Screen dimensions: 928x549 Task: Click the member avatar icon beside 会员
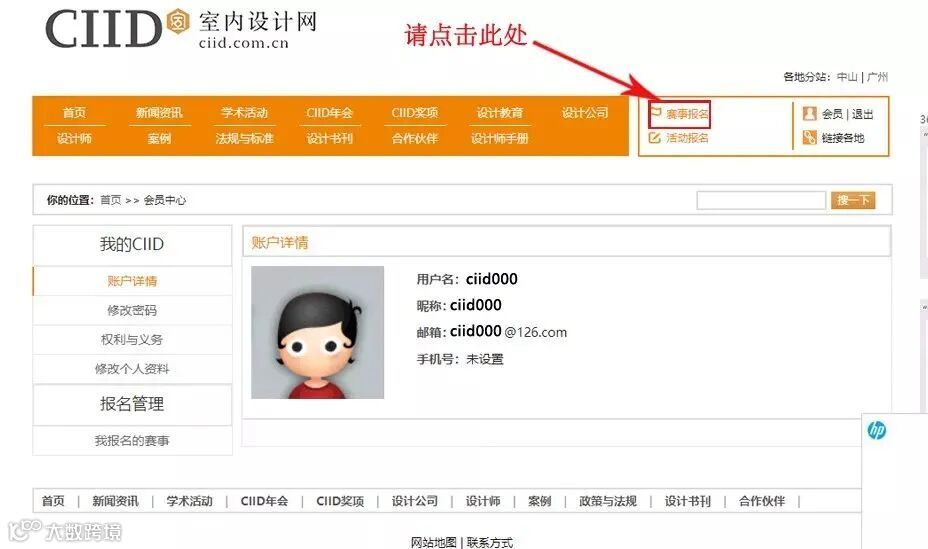tap(809, 113)
